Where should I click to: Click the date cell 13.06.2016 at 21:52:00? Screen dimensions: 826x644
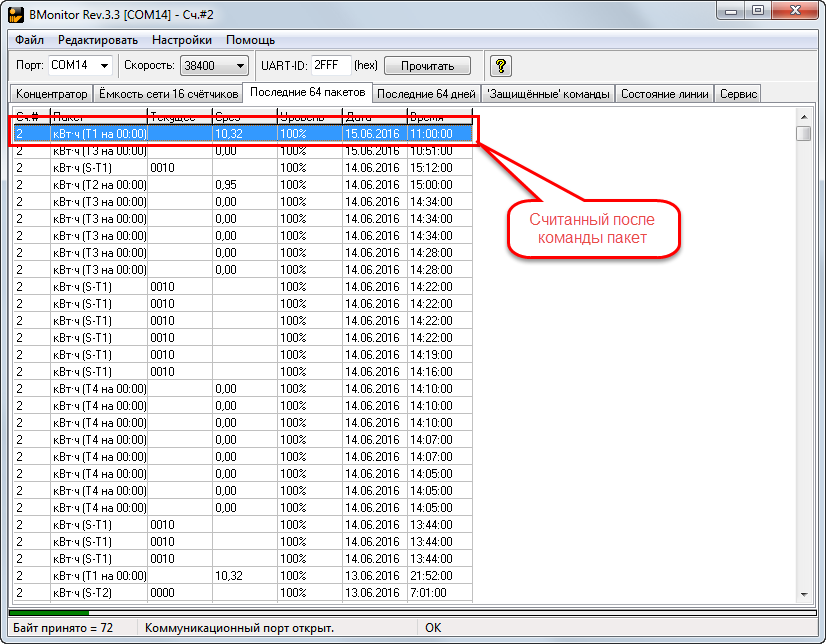click(x=374, y=576)
